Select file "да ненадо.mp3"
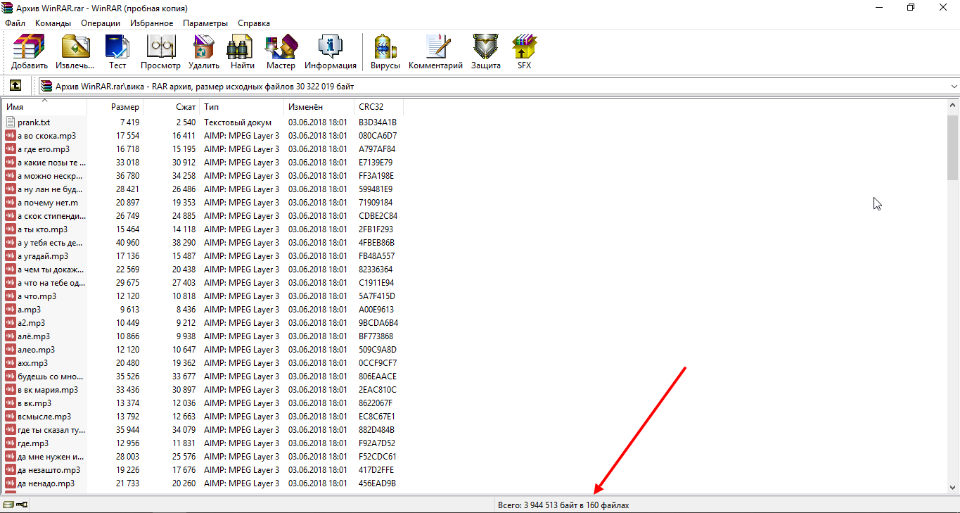 pos(46,484)
